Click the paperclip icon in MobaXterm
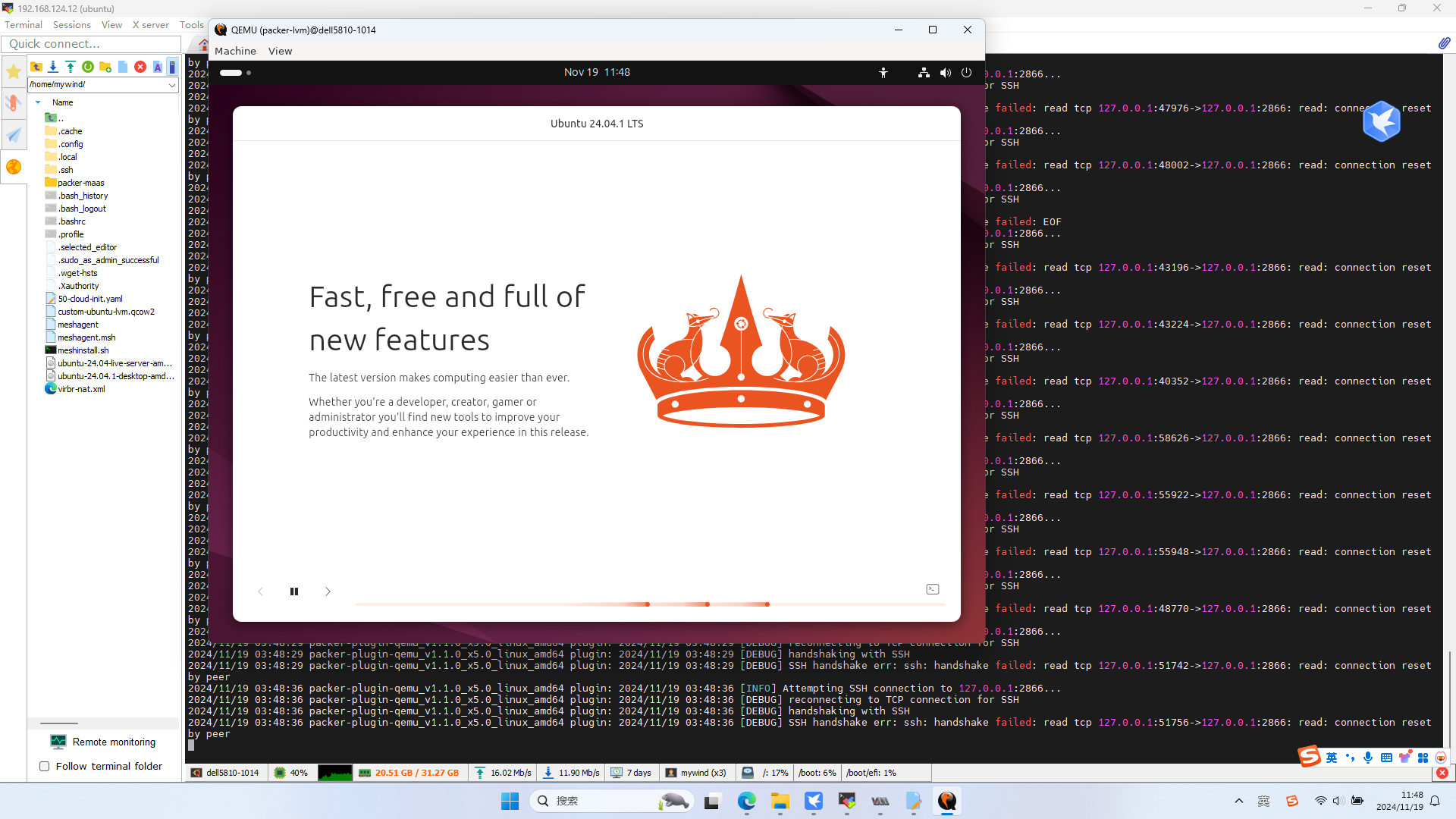This screenshot has width=1456, height=819. point(1444,43)
